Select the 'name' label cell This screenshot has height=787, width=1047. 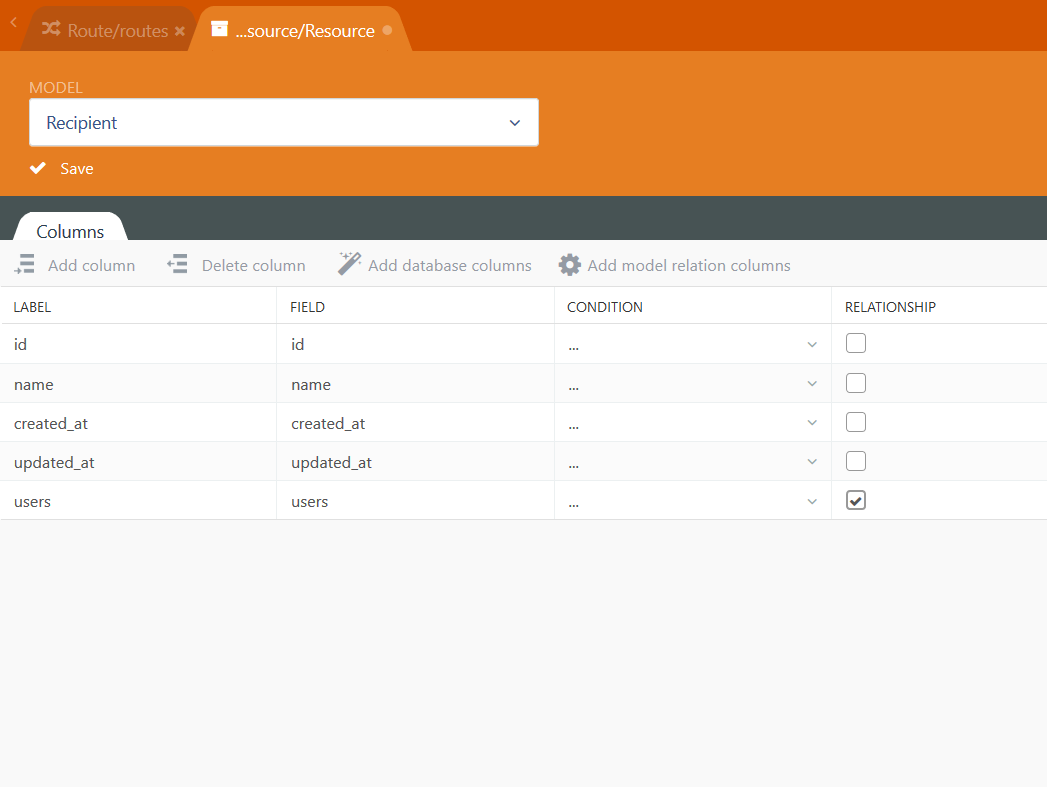tap(138, 384)
